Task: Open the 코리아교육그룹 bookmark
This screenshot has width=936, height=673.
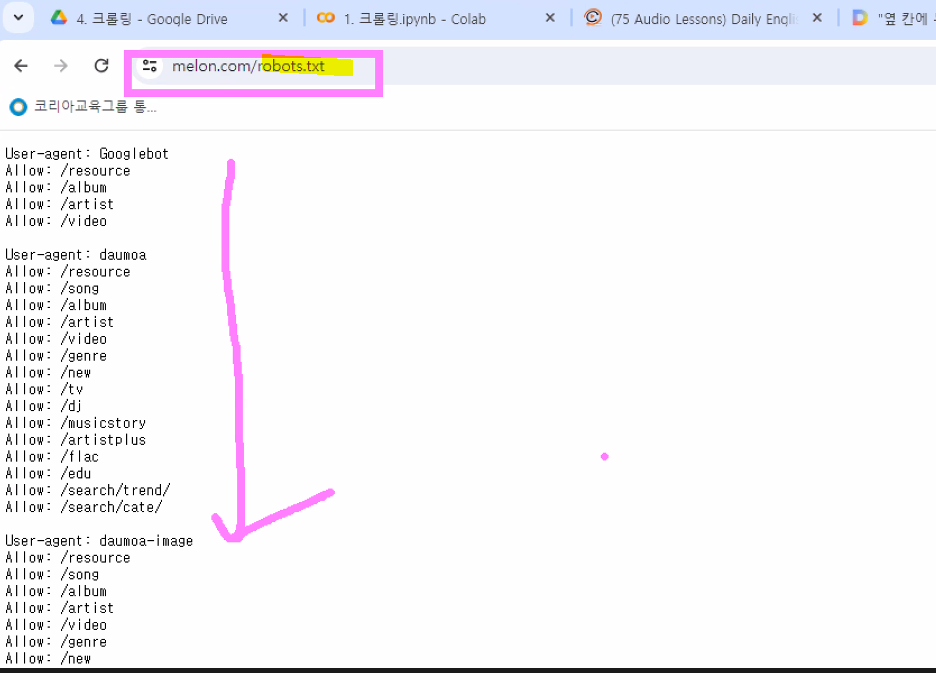Action: pos(83,107)
